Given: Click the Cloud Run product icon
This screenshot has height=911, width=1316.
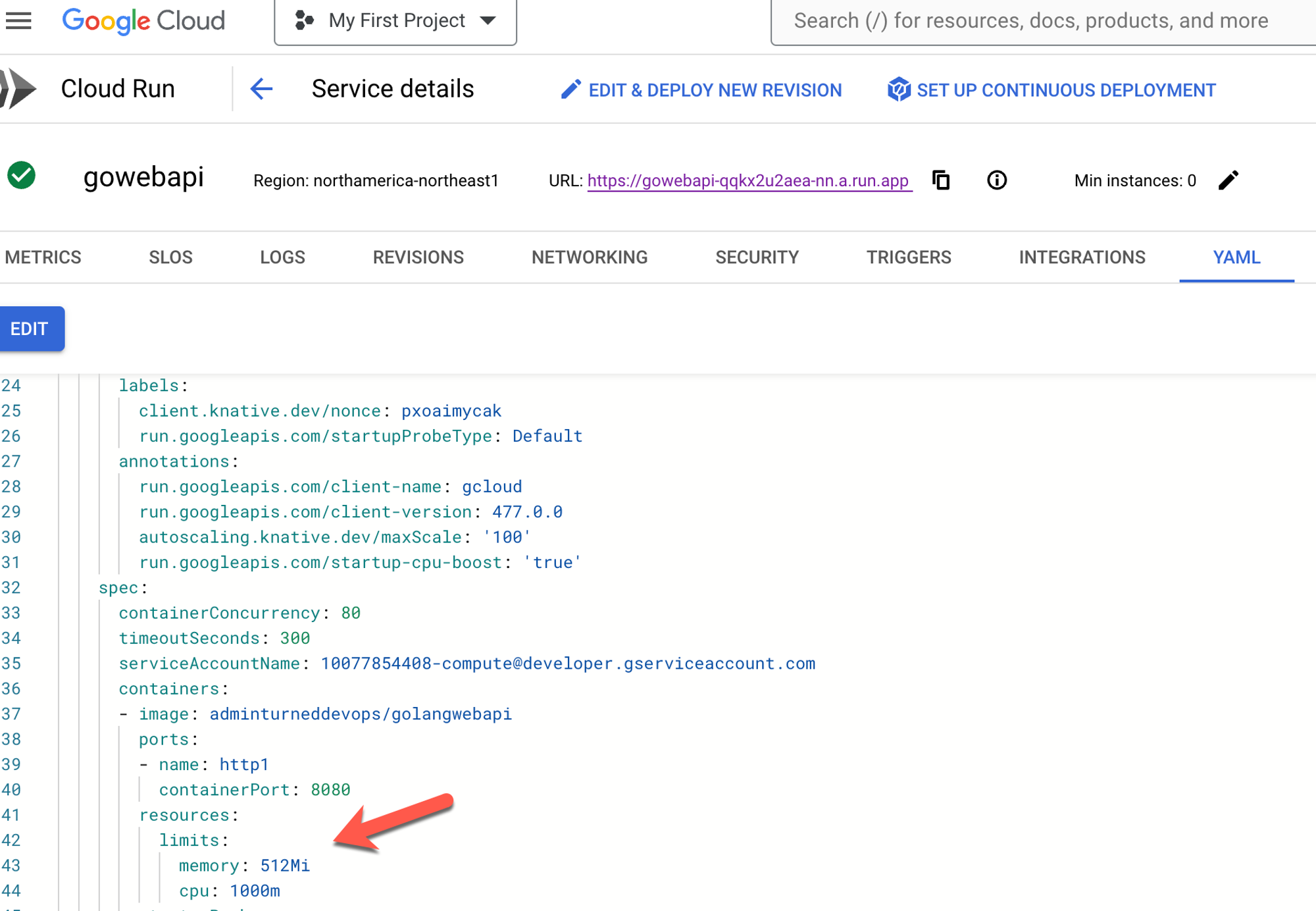Looking at the screenshot, I should pyautogui.click(x=18, y=89).
